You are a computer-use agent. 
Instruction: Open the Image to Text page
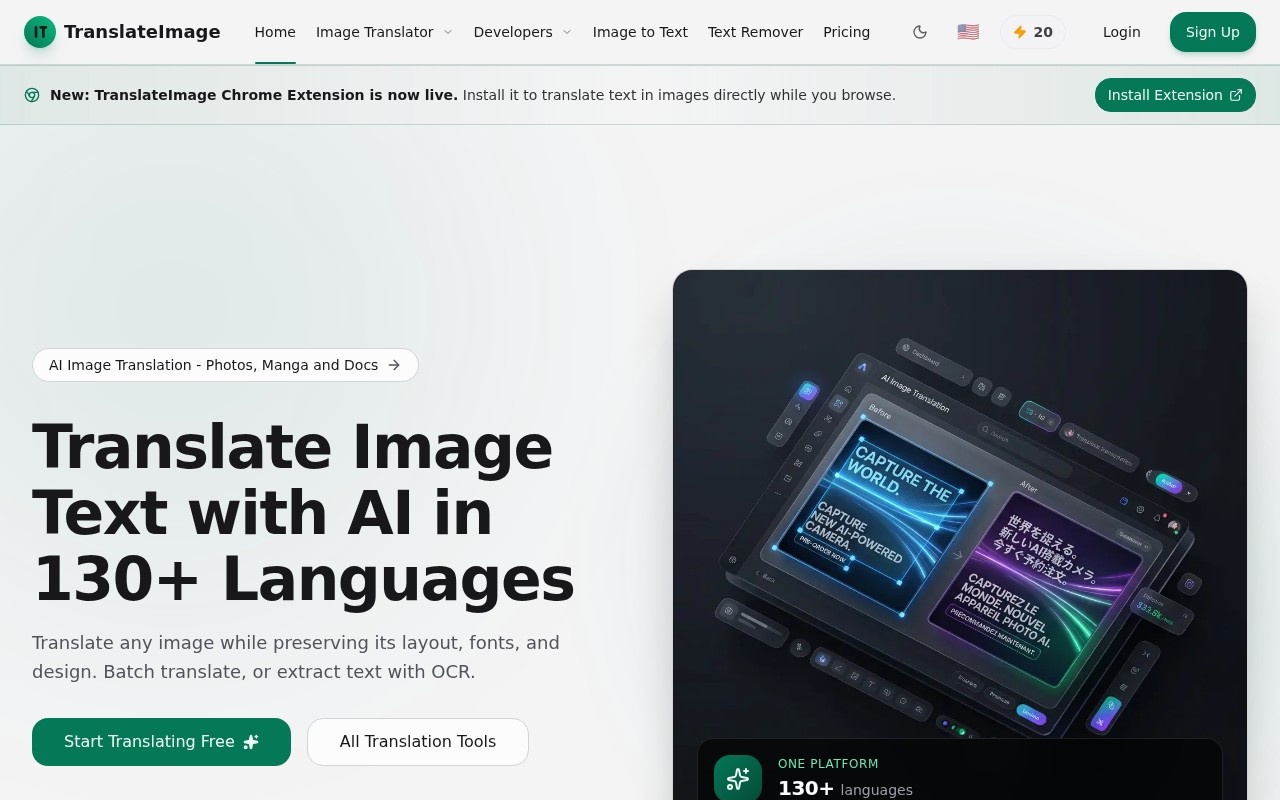click(x=640, y=32)
